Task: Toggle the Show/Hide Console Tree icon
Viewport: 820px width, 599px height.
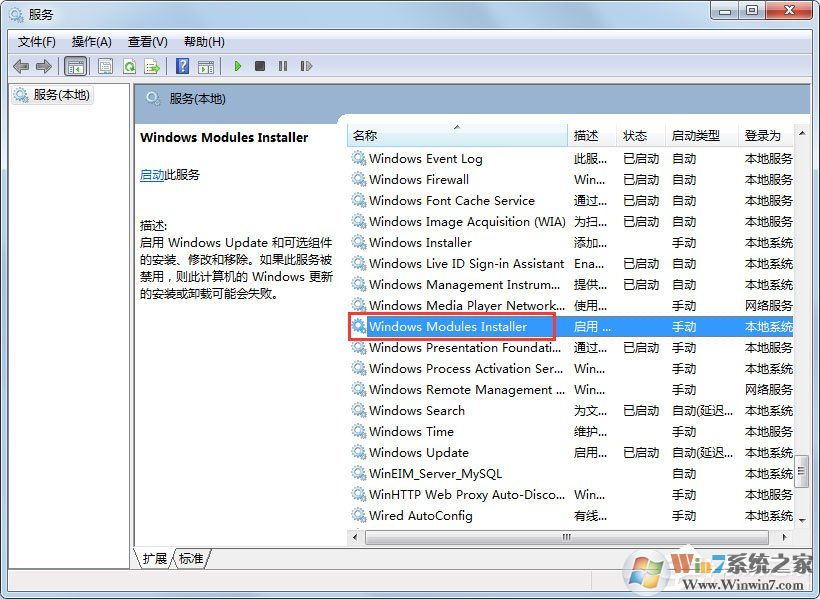Action: coord(76,66)
